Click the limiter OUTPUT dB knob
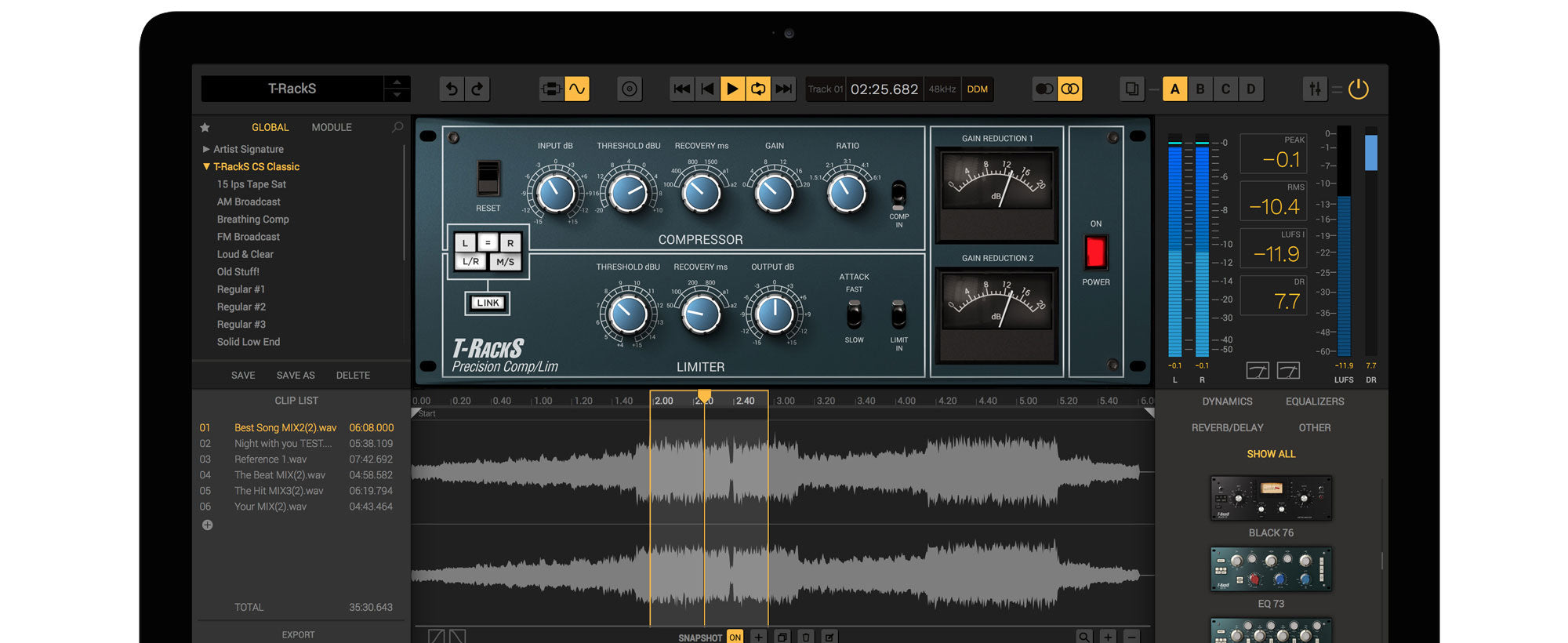1568x643 pixels. pyautogui.click(x=774, y=314)
